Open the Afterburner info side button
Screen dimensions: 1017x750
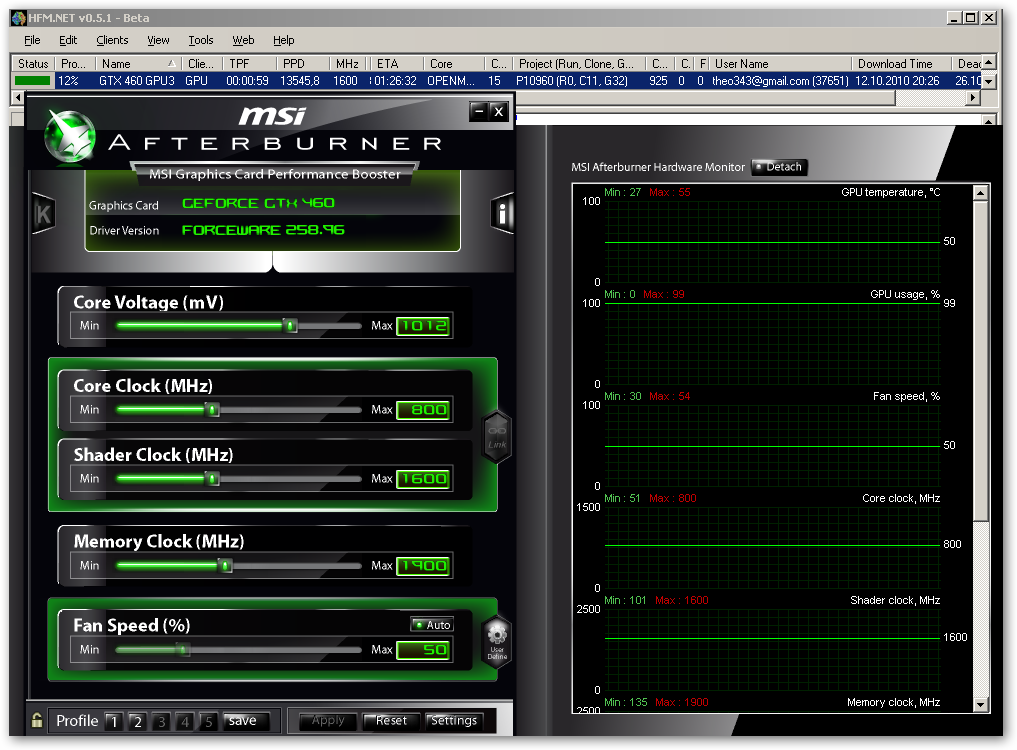tap(503, 213)
